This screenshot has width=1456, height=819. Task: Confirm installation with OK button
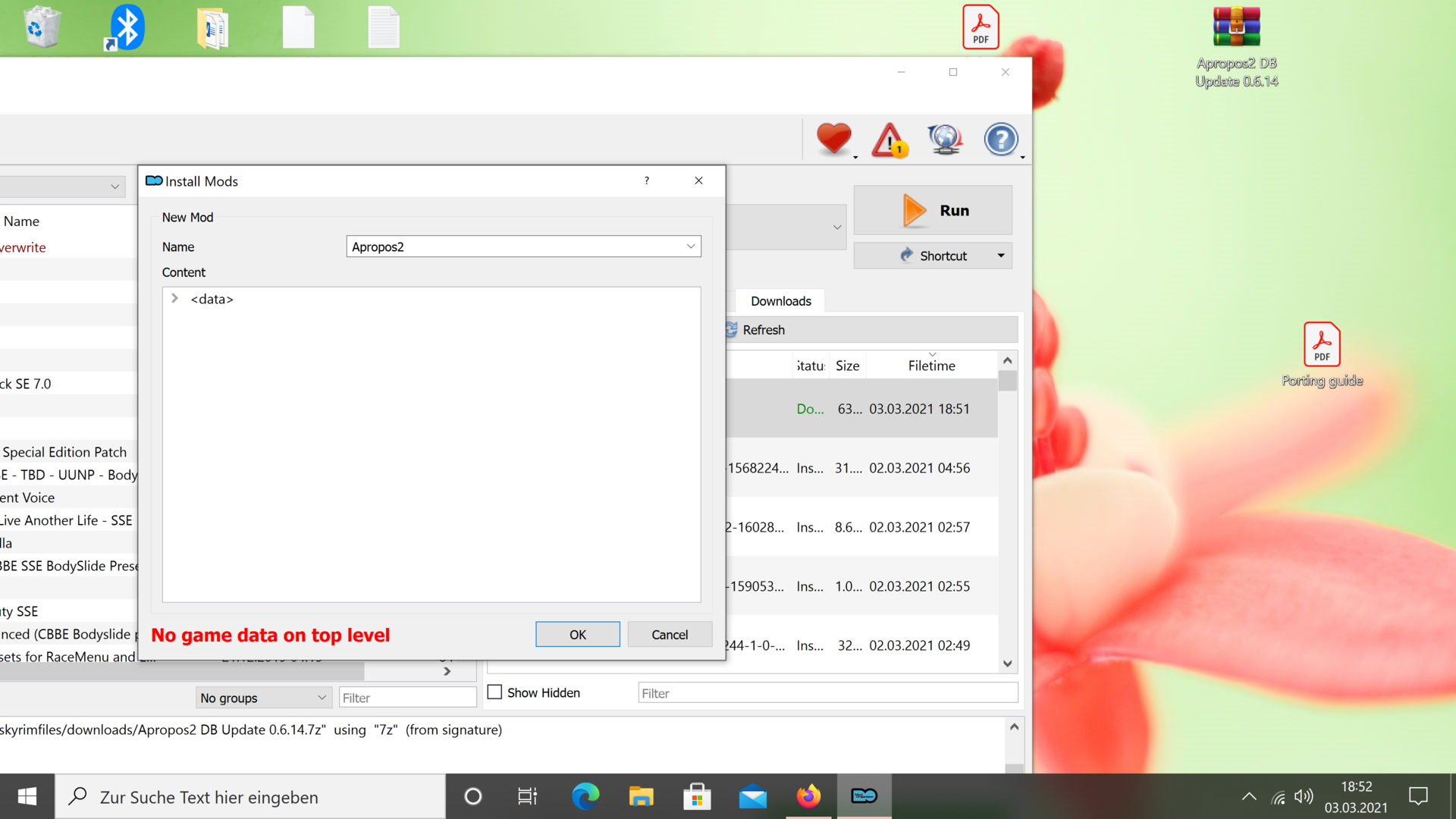point(577,635)
